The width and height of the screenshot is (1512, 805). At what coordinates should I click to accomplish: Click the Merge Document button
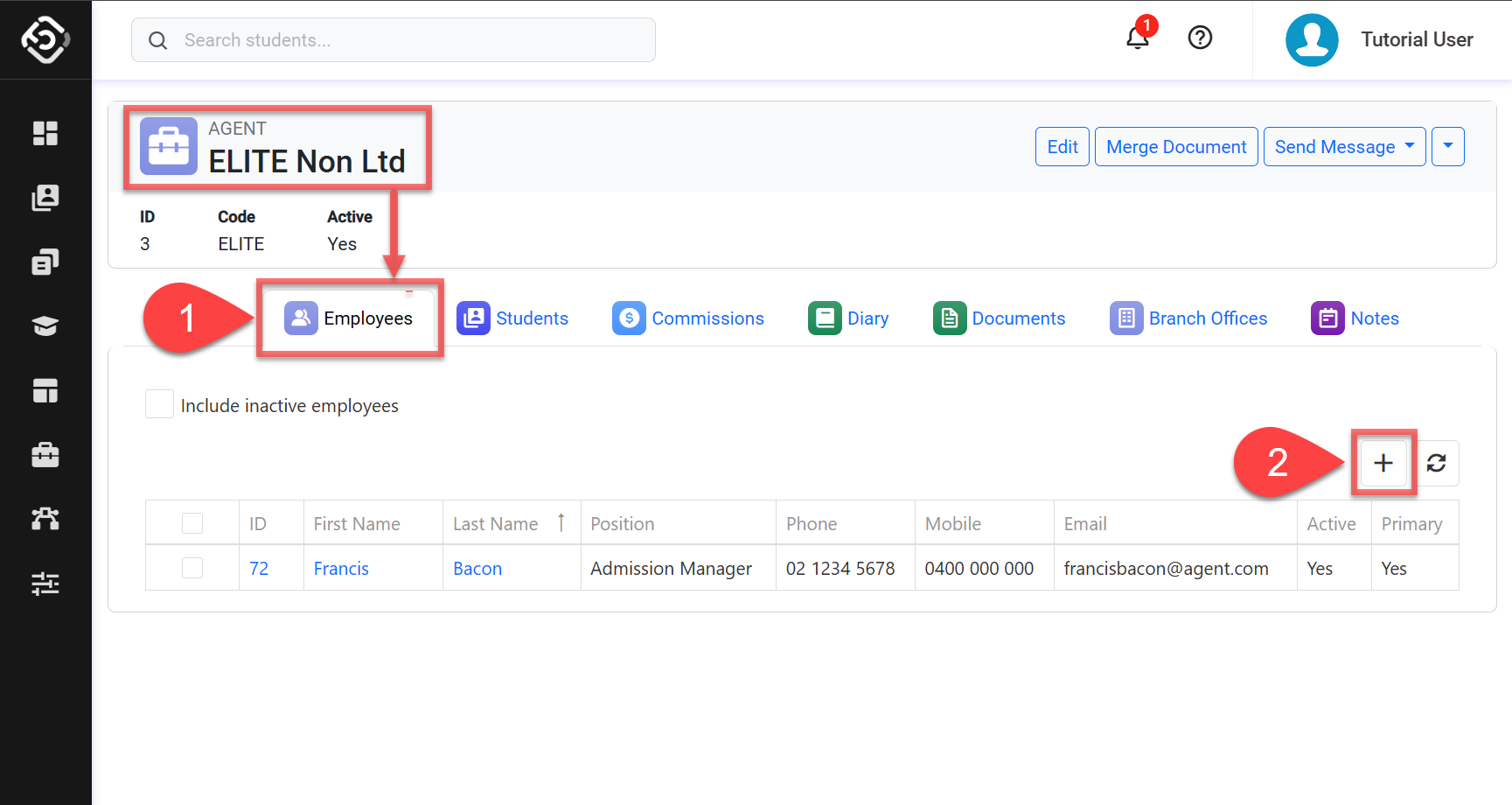pos(1176,147)
